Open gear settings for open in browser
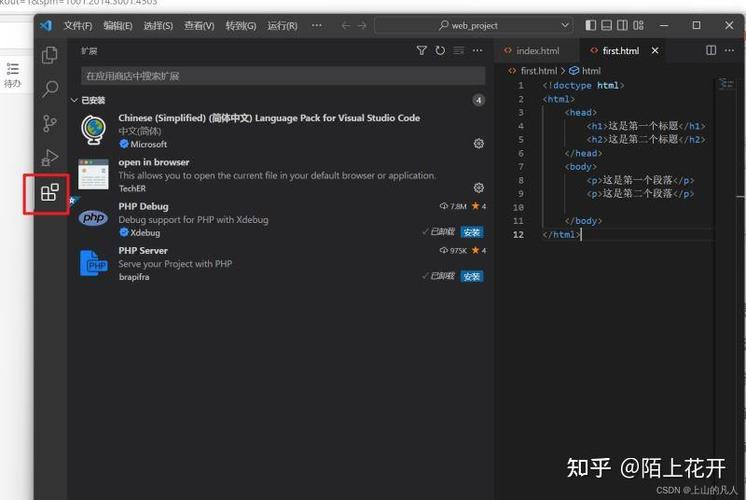This screenshot has height=500, width=746. point(479,188)
